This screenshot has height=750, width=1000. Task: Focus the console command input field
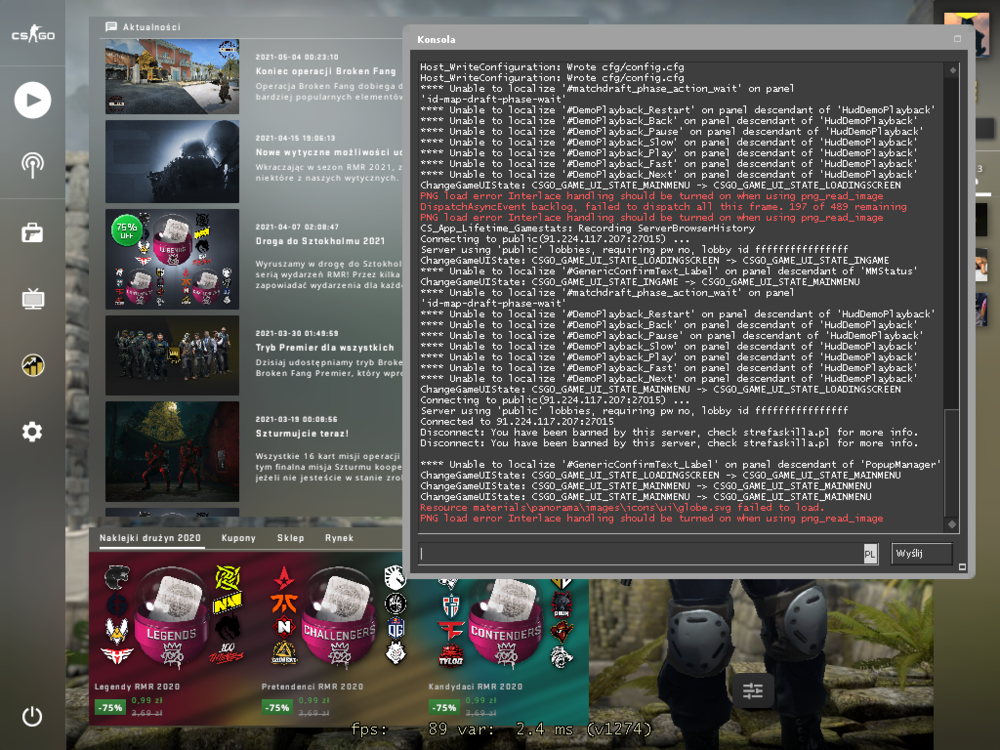point(640,554)
